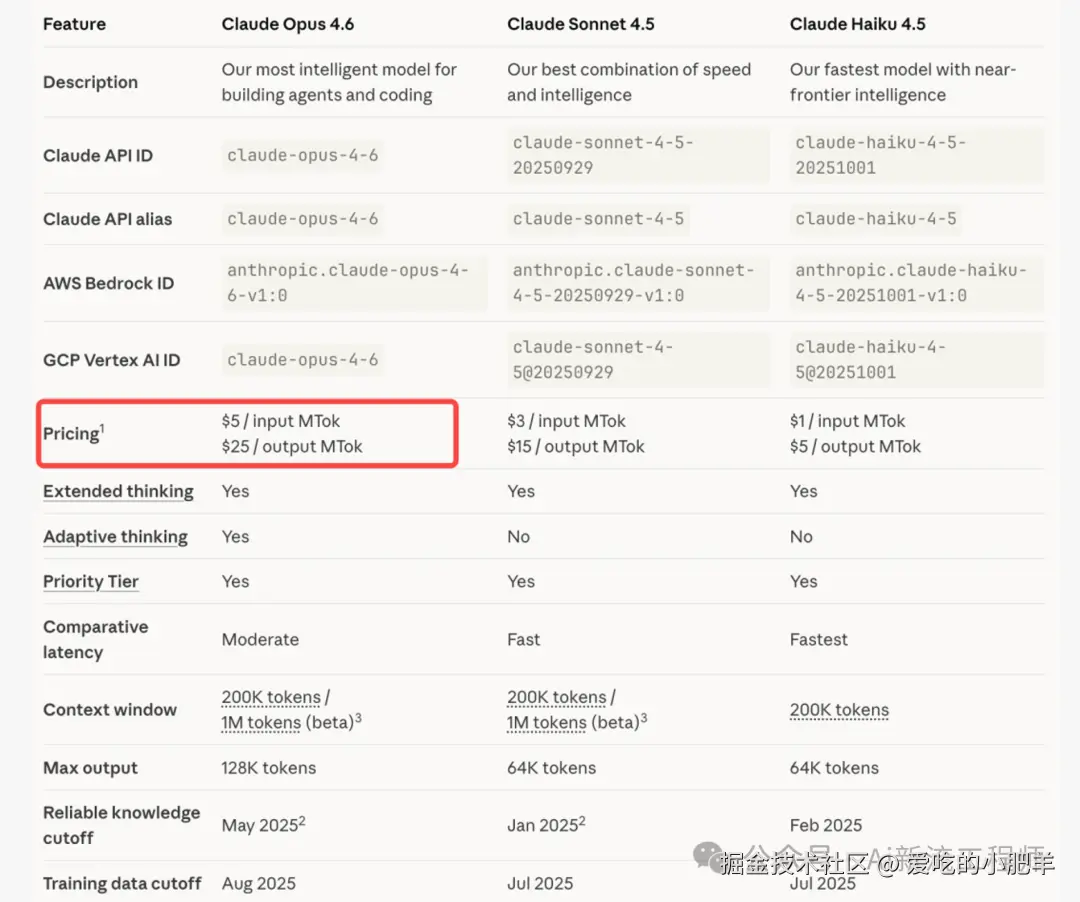
Task: Click the Sonnet 1M tokens beta link
Action: point(547,722)
